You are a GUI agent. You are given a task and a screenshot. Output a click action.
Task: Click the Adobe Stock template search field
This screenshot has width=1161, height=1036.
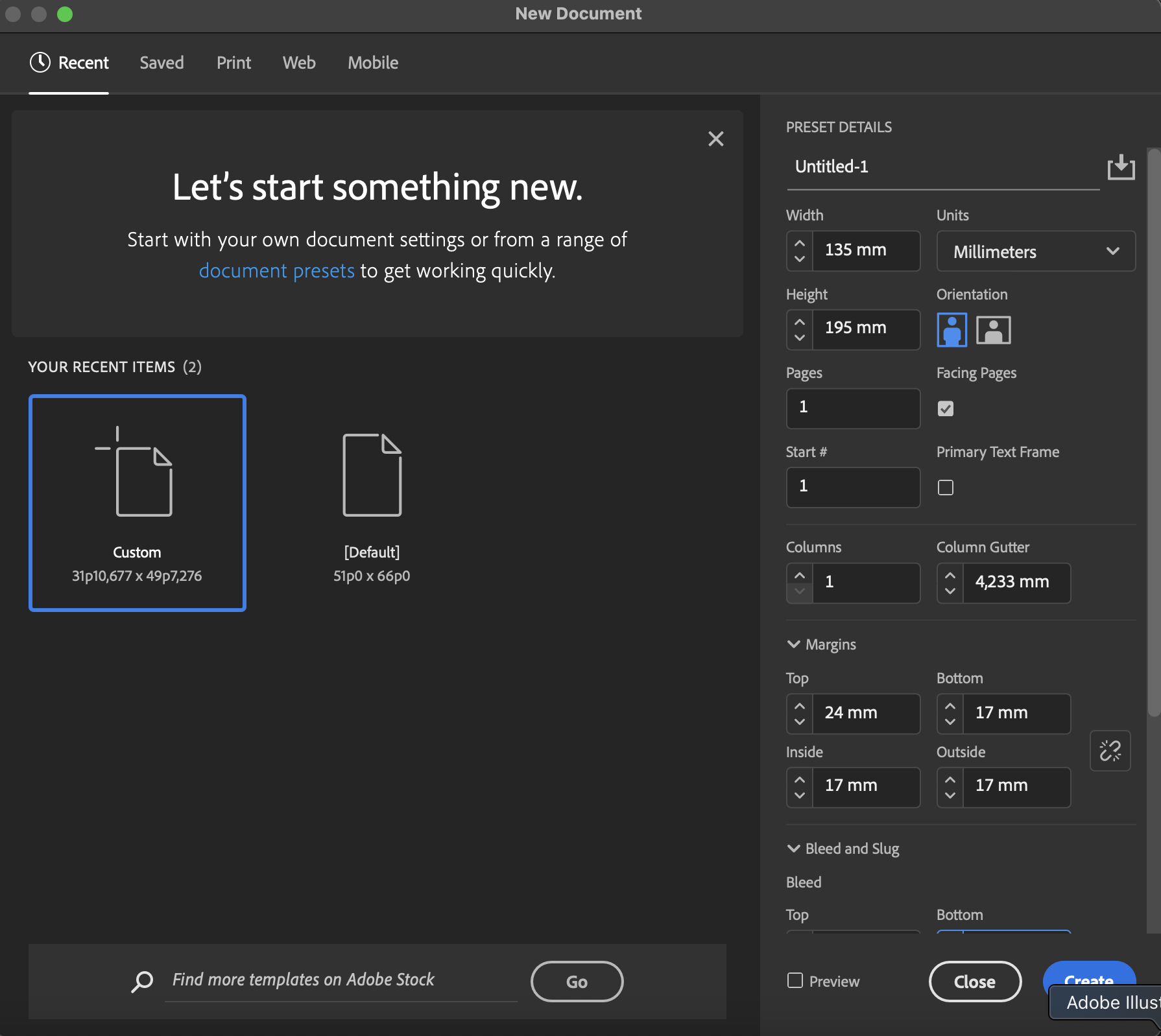(341, 980)
